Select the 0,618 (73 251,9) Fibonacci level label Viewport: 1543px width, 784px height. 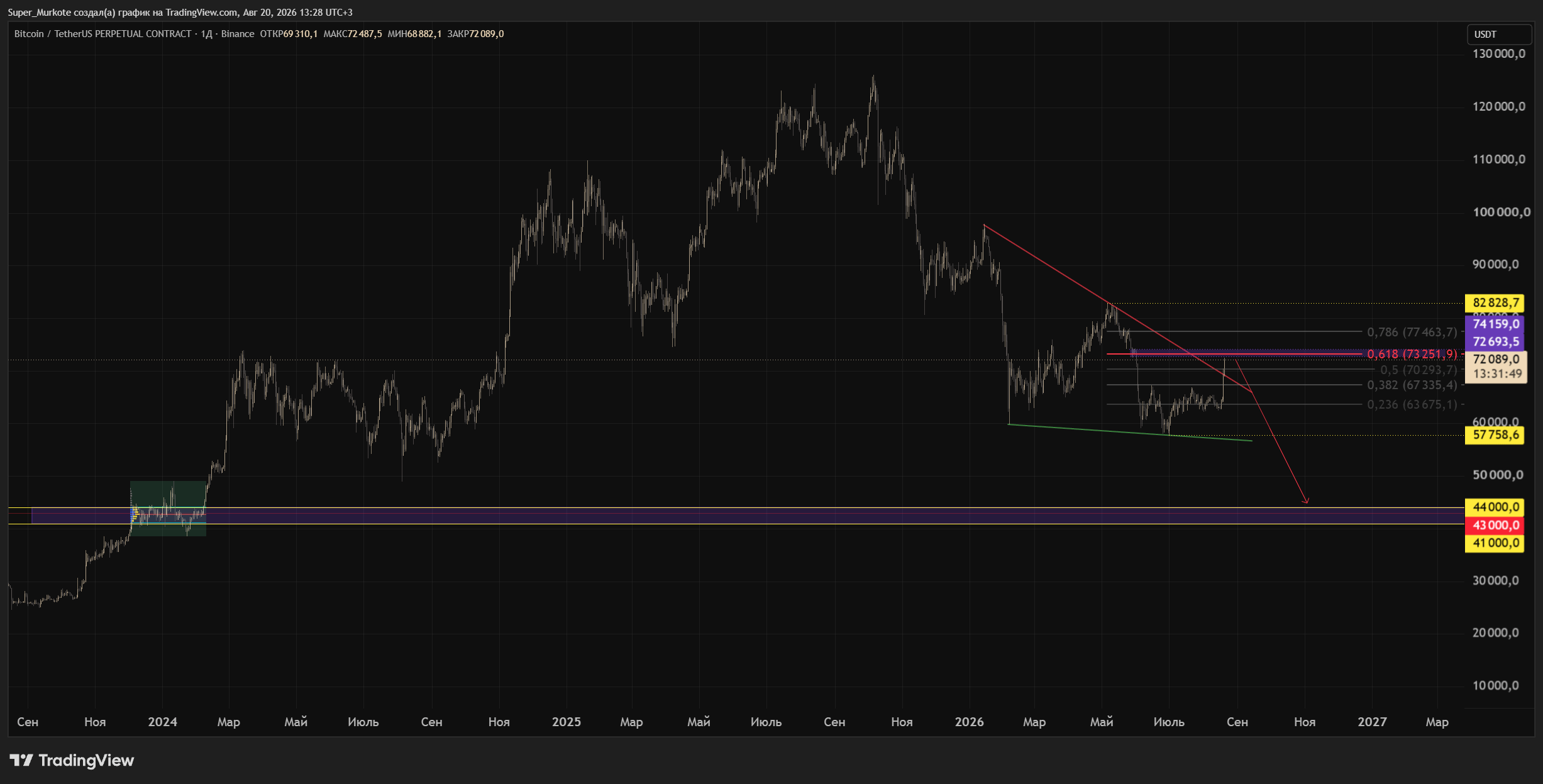pos(1412,354)
